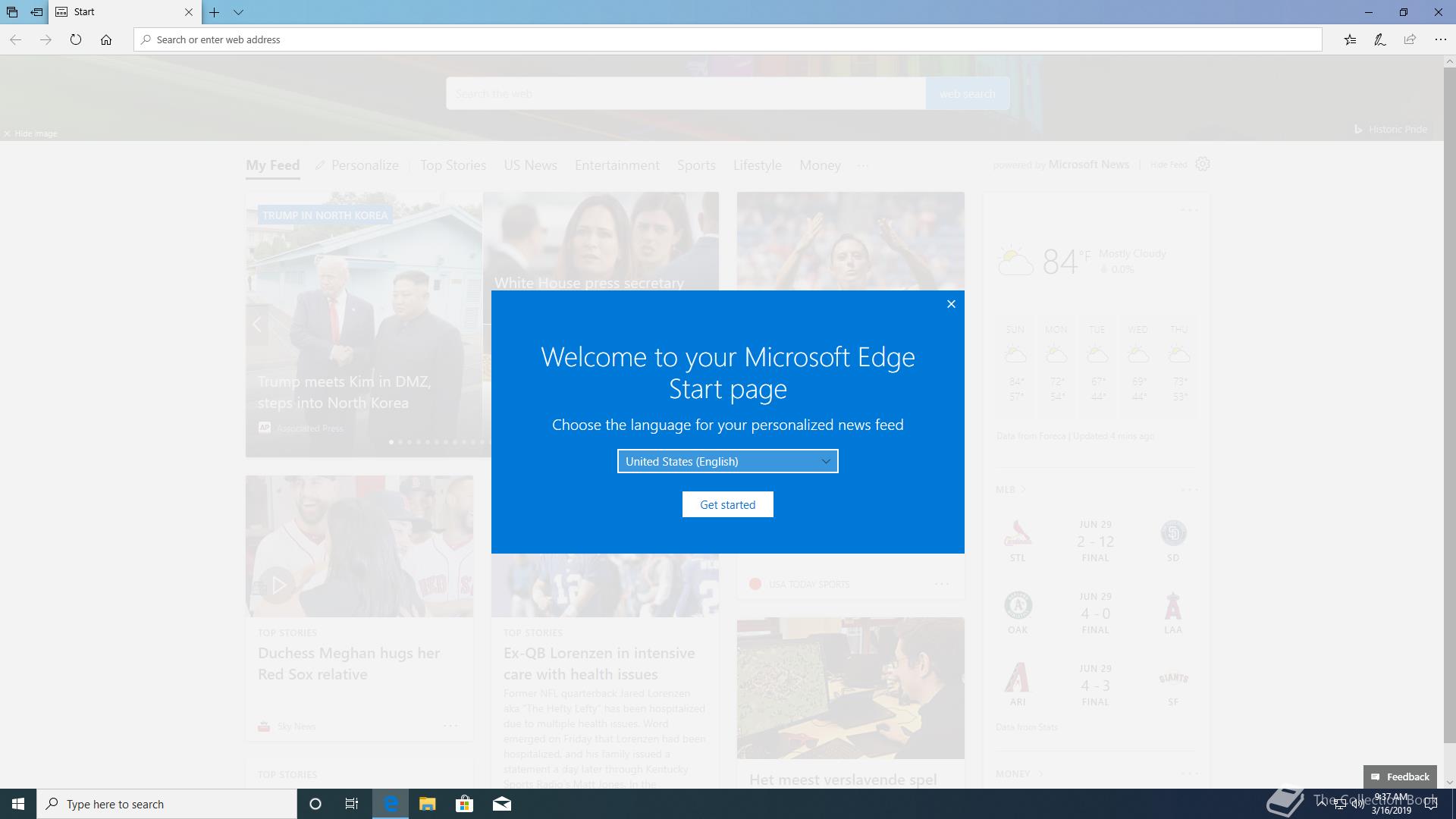Image resolution: width=1456 pixels, height=819 pixels.
Task: Click the web search button
Action: pyautogui.click(x=967, y=93)
